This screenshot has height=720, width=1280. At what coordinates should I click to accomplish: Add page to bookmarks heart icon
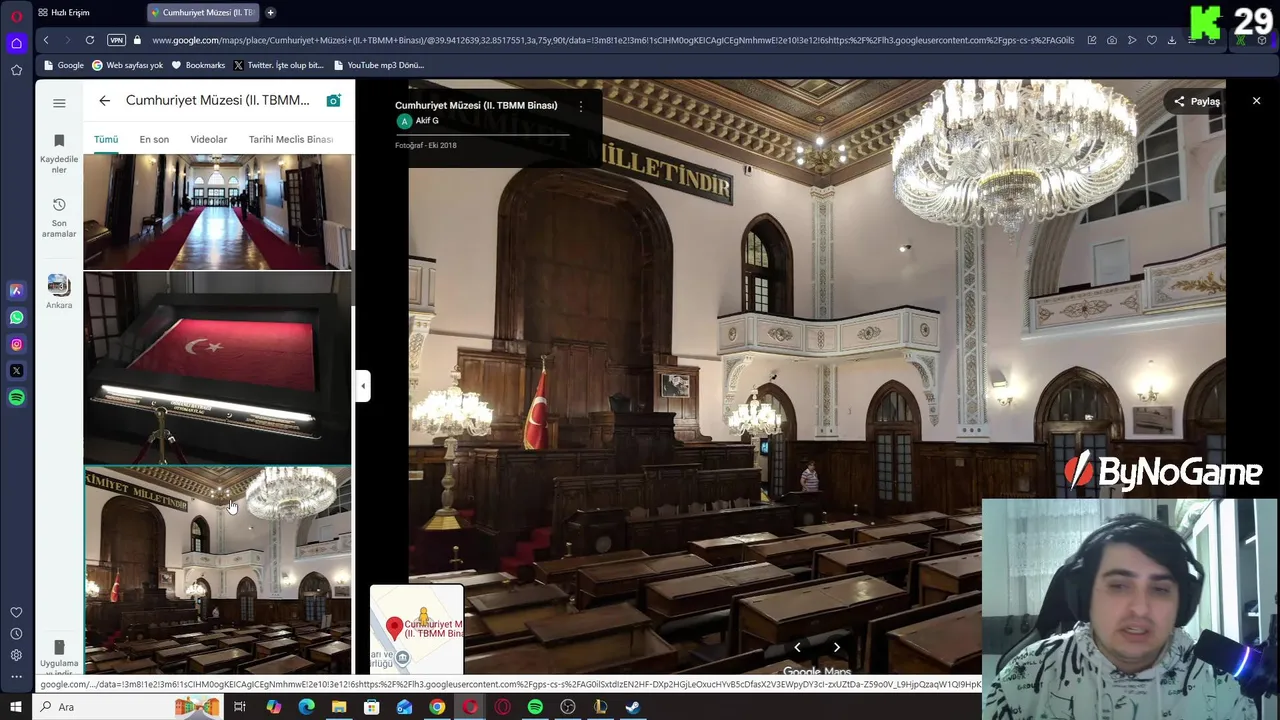coord(1152,40)
